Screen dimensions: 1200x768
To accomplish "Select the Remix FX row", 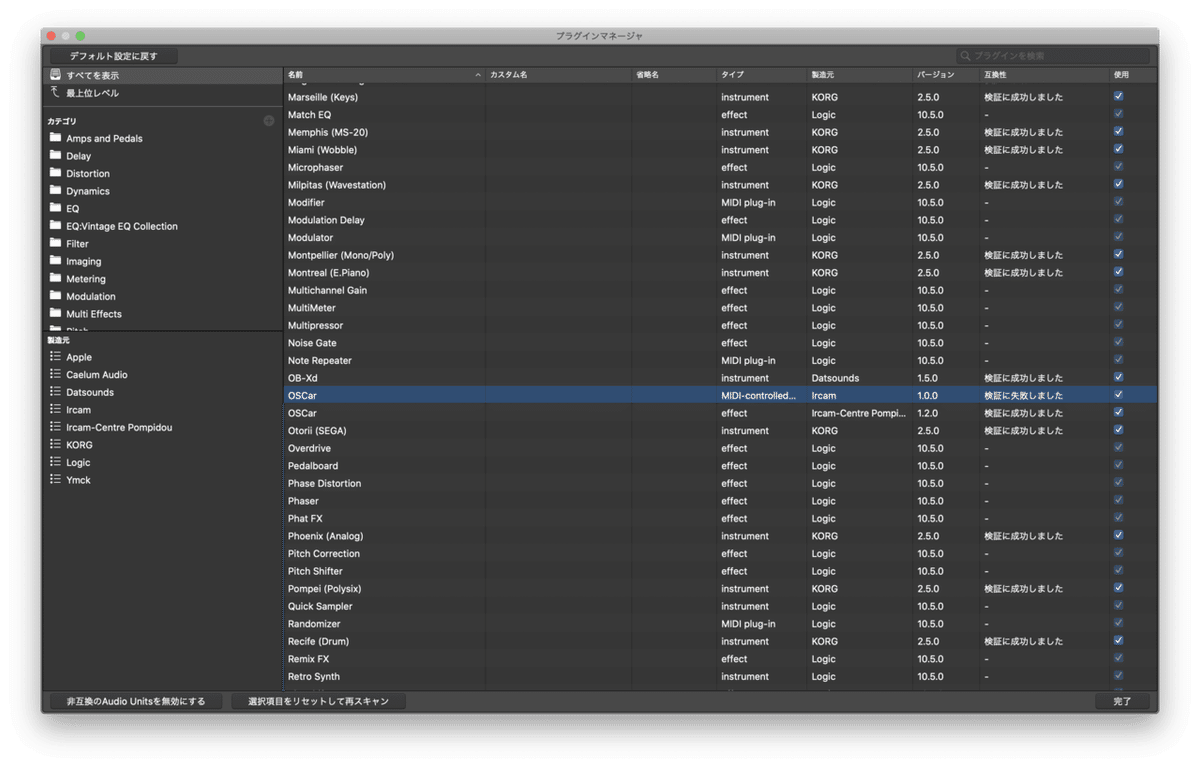I will click(720, 659).
